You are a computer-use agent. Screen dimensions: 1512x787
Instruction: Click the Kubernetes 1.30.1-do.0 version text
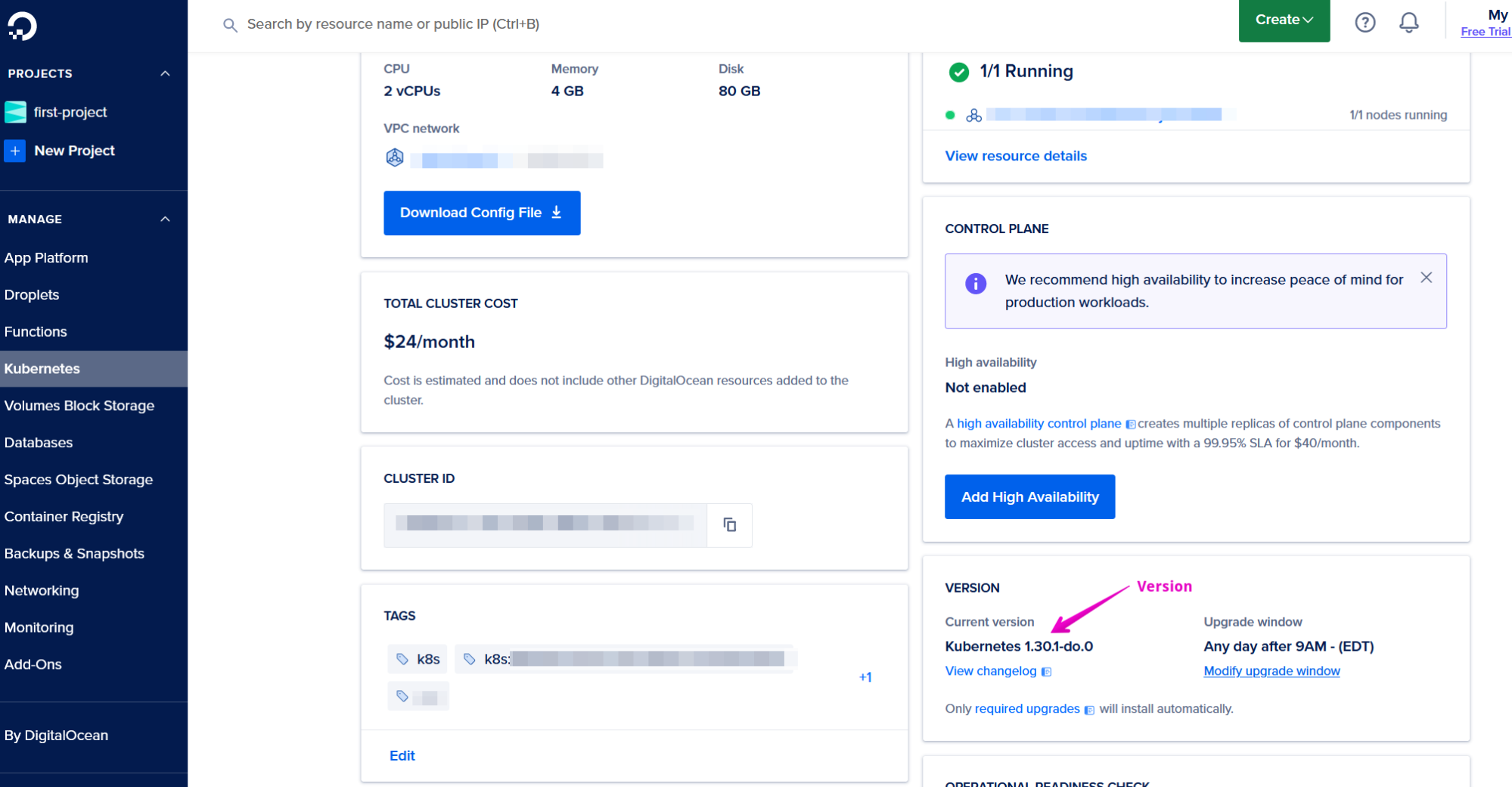coord(1019,646)
